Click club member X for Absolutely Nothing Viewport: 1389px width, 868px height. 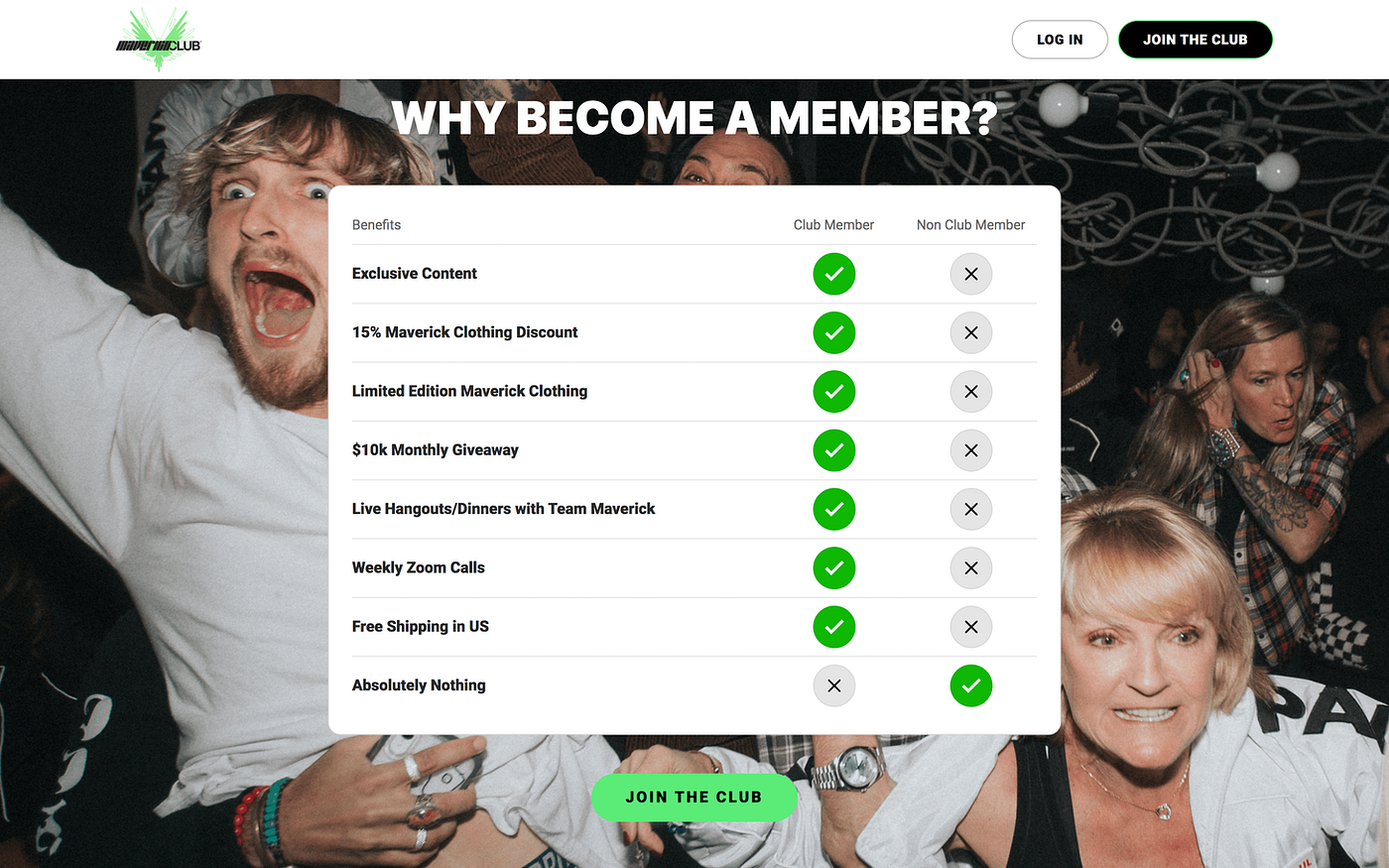click(x=834, y=685)
